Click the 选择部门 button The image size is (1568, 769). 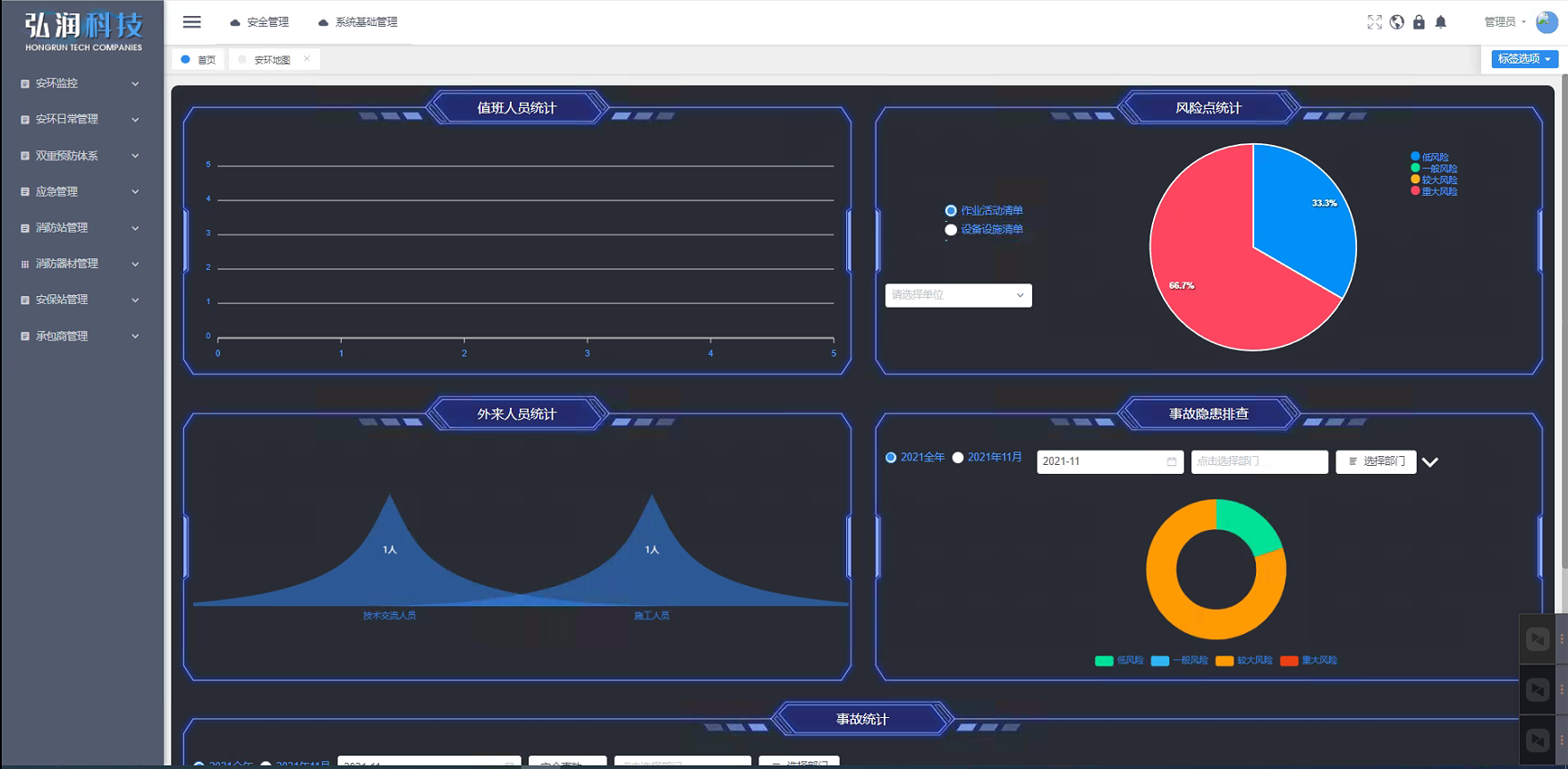[x=1376, y=461]
